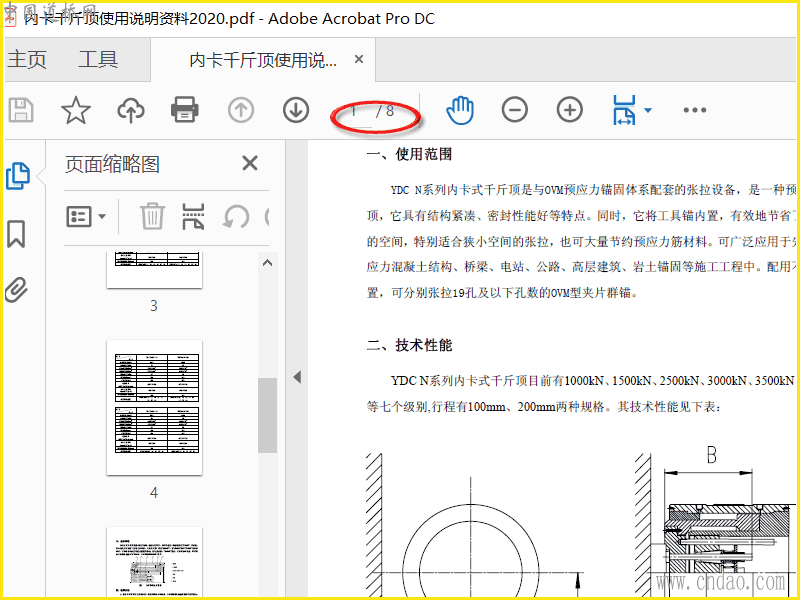The height and width of the screenshot is (600, 800).
Task: Print the document using printer icon
Action: pos(185,110)
